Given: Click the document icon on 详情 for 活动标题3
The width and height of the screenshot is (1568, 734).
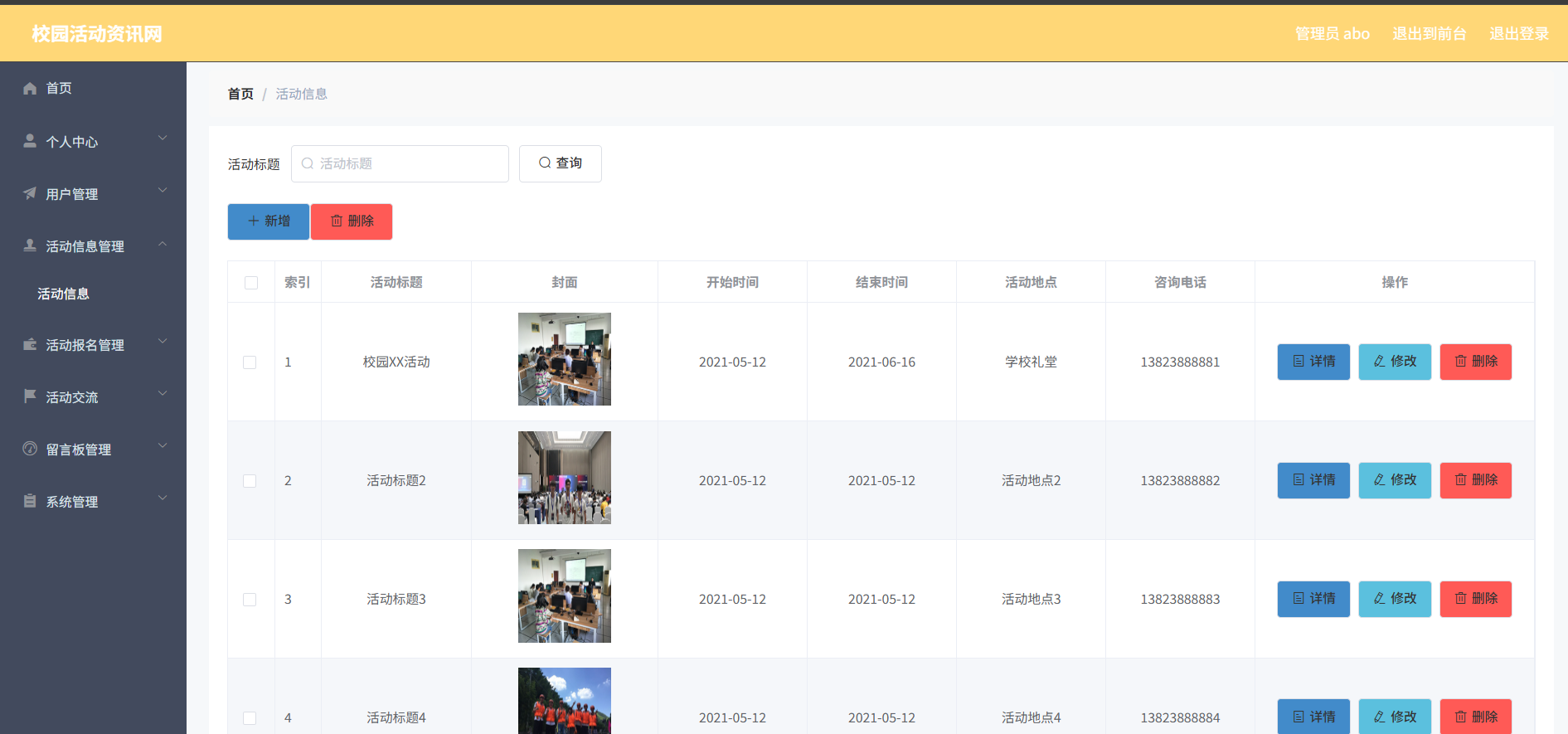Looking at the screenshot, I should pos(1299,598).
